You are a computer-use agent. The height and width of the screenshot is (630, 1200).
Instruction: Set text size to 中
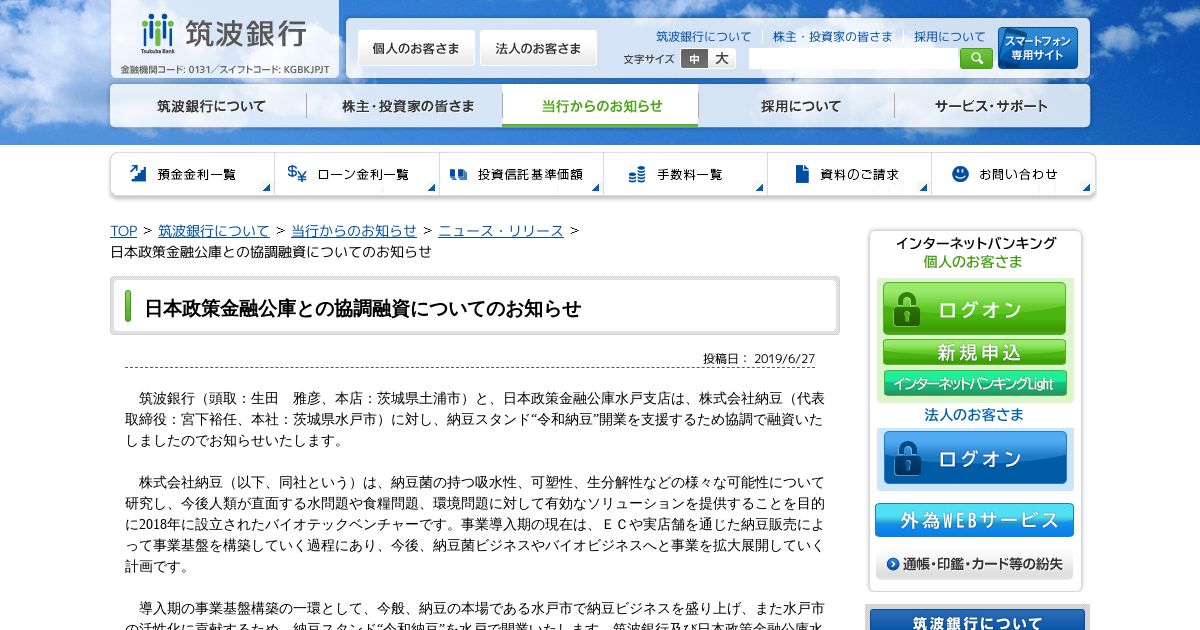[694, 59]
